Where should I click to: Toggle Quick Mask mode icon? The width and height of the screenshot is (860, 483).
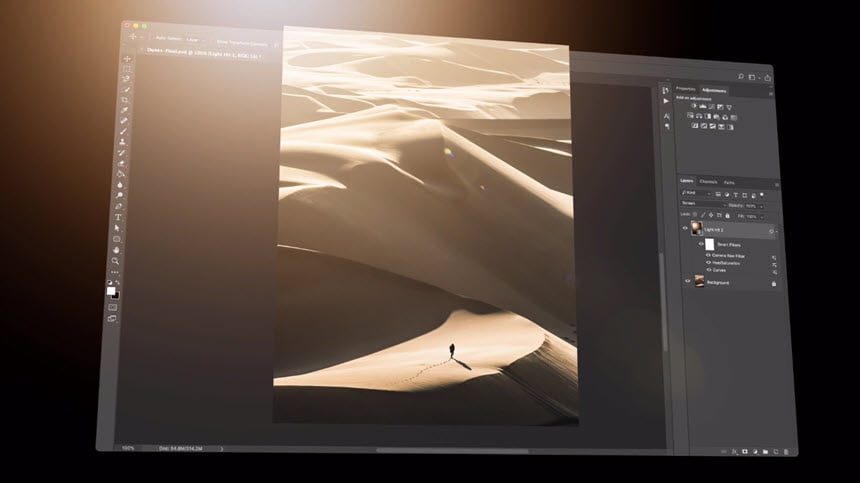[x=112, y=307]
